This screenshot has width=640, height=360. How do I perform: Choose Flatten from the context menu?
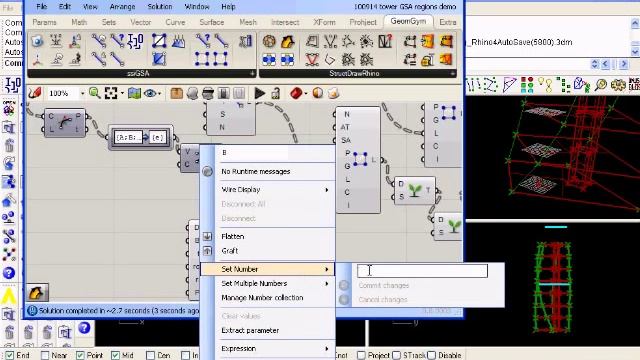pos(233,236)
